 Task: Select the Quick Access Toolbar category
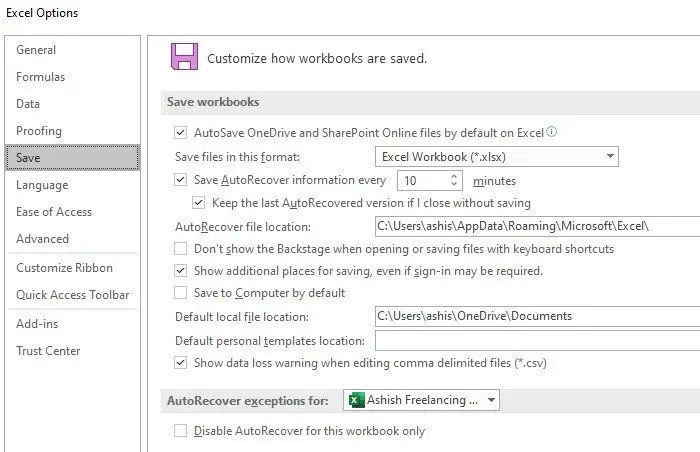pyautogui.click(x=72, y=295)
